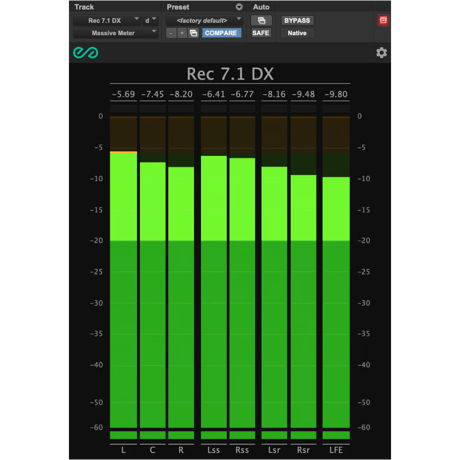Reset the L channel peak value -5.69
The width and height of the screenshot is (460, 460).
click(123, 94)
